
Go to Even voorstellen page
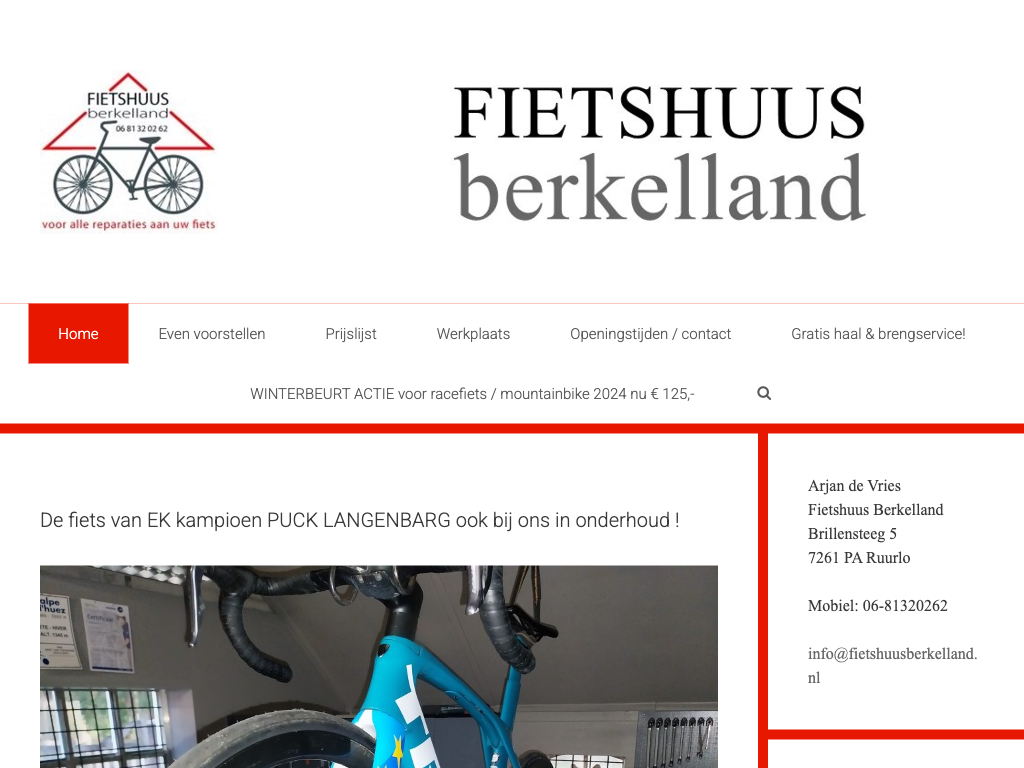[212, 334]
